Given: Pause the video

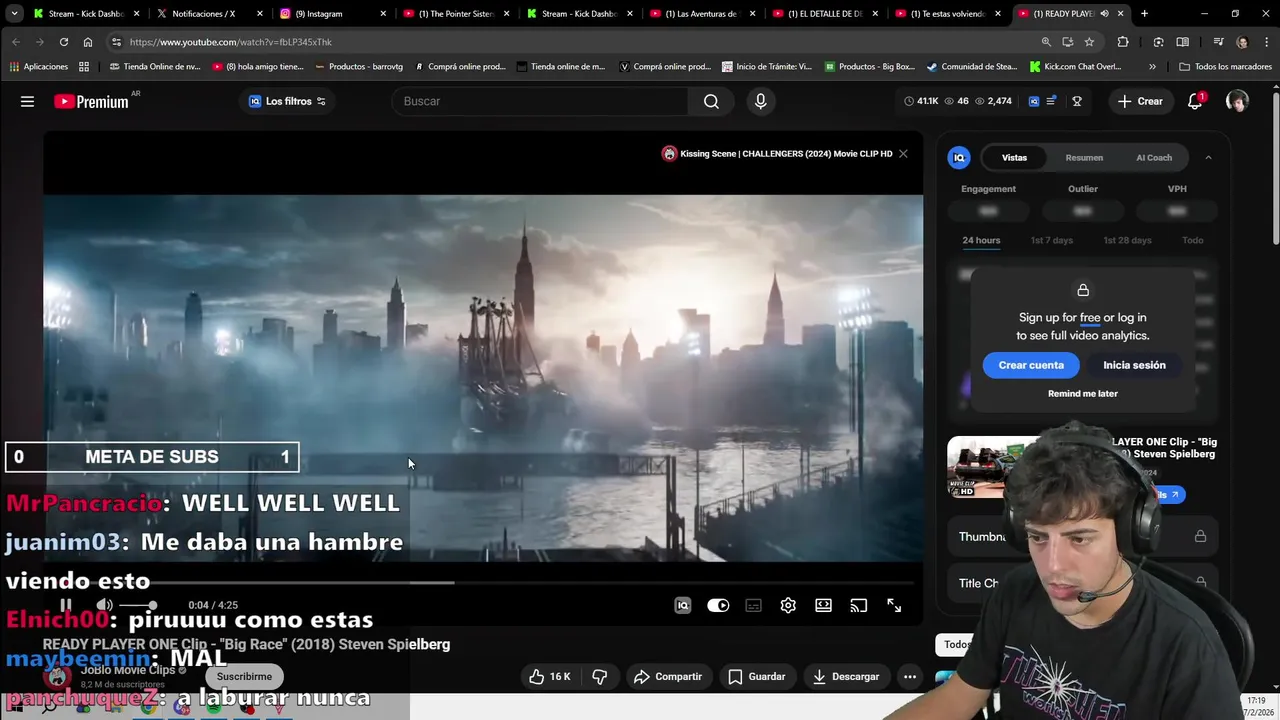Looking at the screenshot, I should click(65, 605).
